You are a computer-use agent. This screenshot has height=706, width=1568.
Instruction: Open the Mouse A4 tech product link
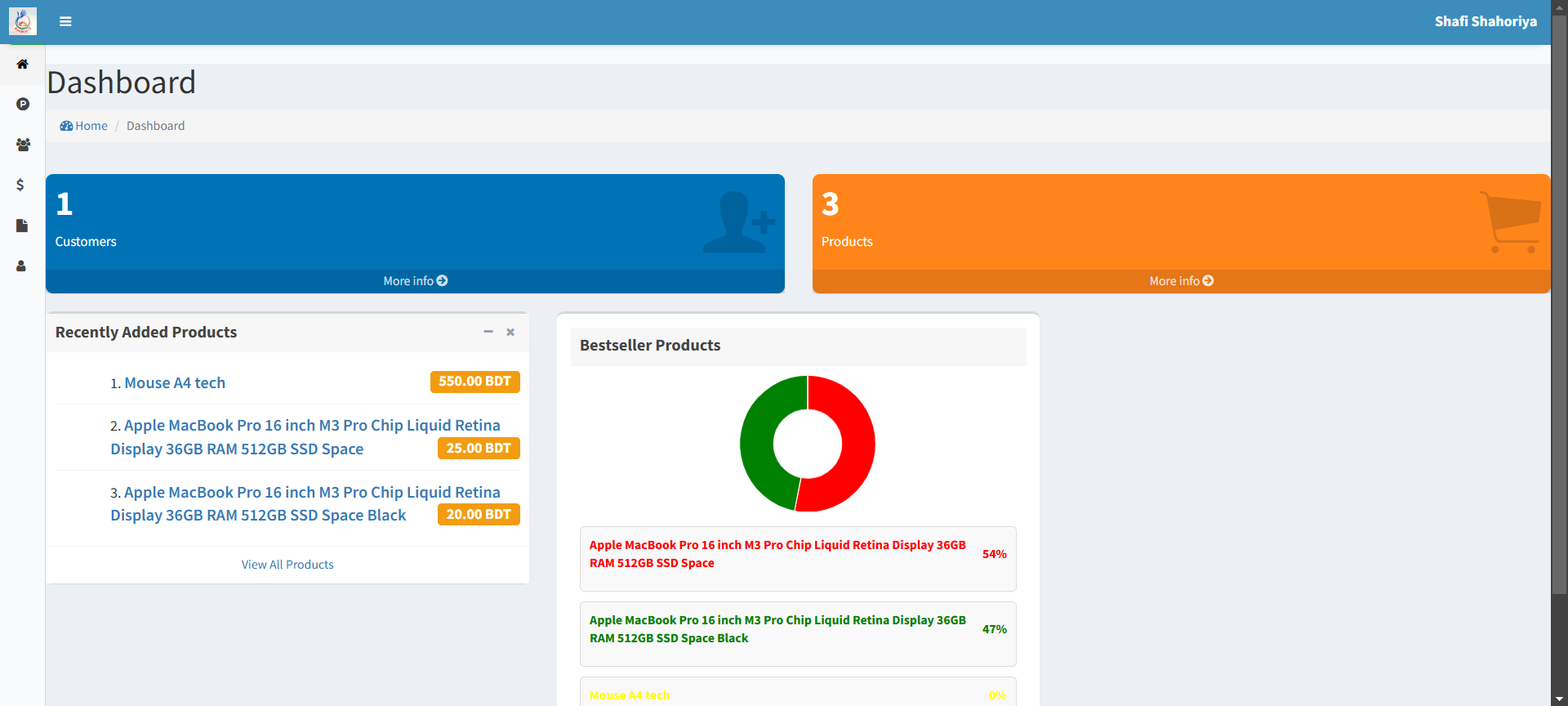click(175, 383)
